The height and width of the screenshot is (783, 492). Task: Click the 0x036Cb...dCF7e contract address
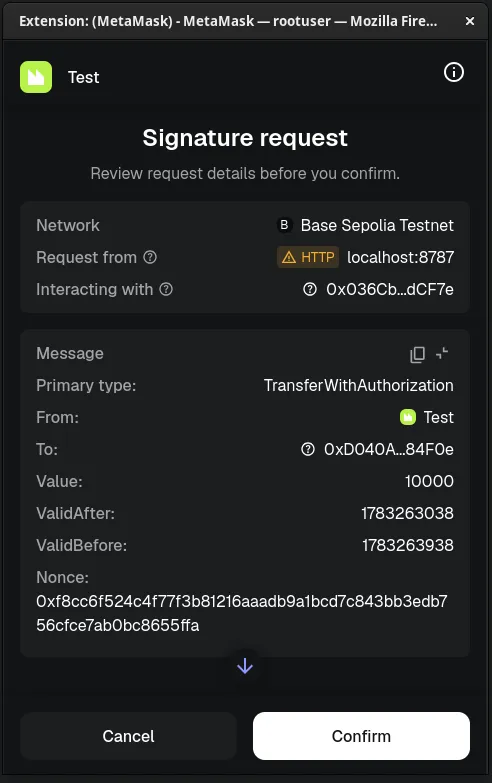tap(390, 289)
